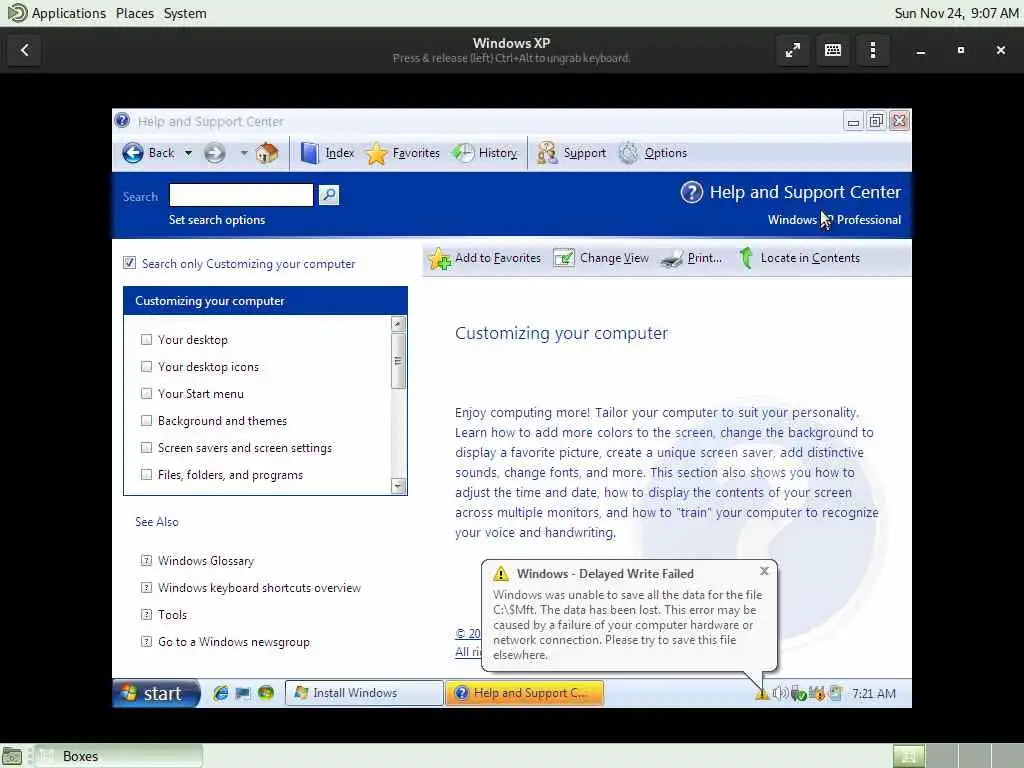Viewport: 1024px width, 768px height.
Task: Open Favorites star in toolbar
Action: pos(402,153)
